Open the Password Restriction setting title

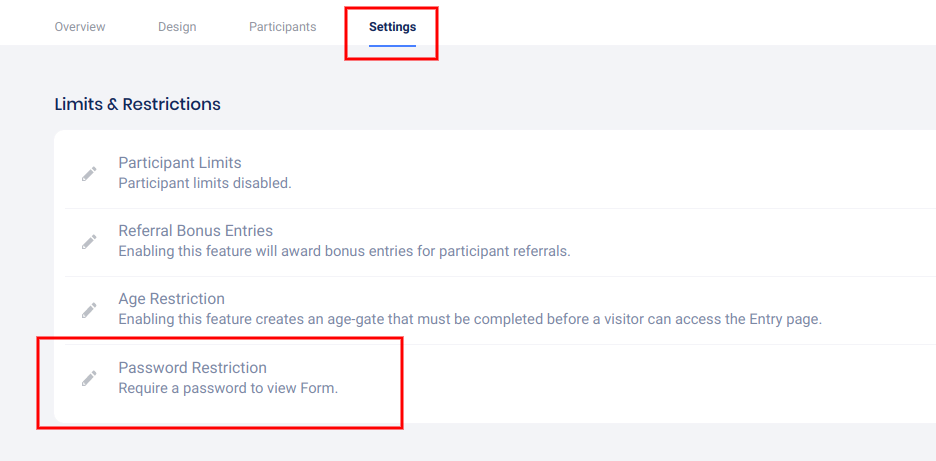point(193,368)
